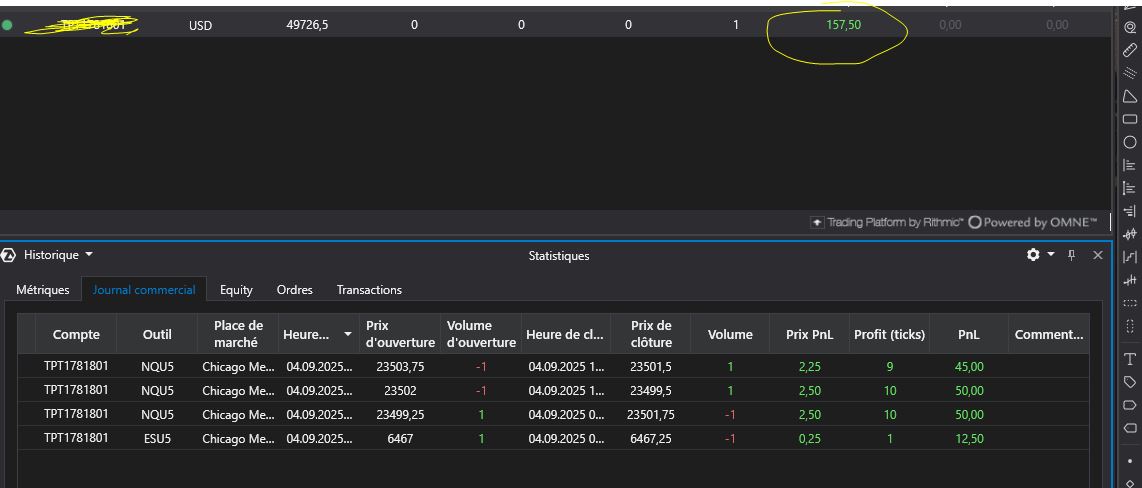This screenshot has height=488, width=1142.
Task: Open the Equity tab
Action: 236,290
